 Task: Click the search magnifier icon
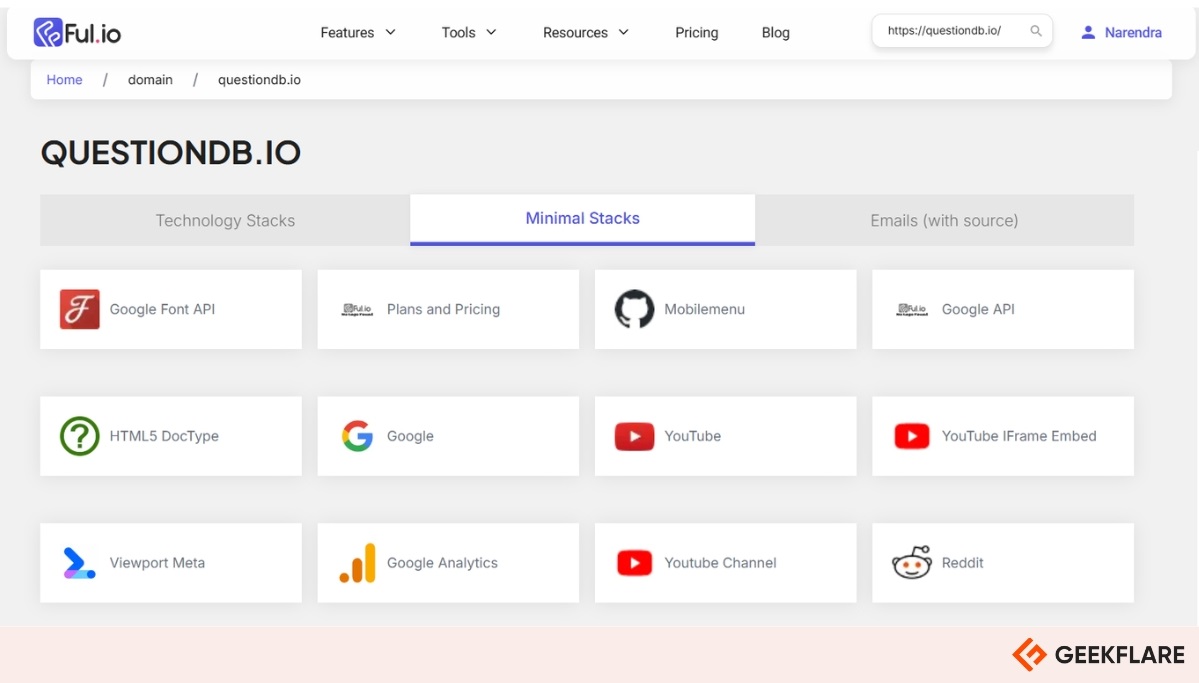1035,31
